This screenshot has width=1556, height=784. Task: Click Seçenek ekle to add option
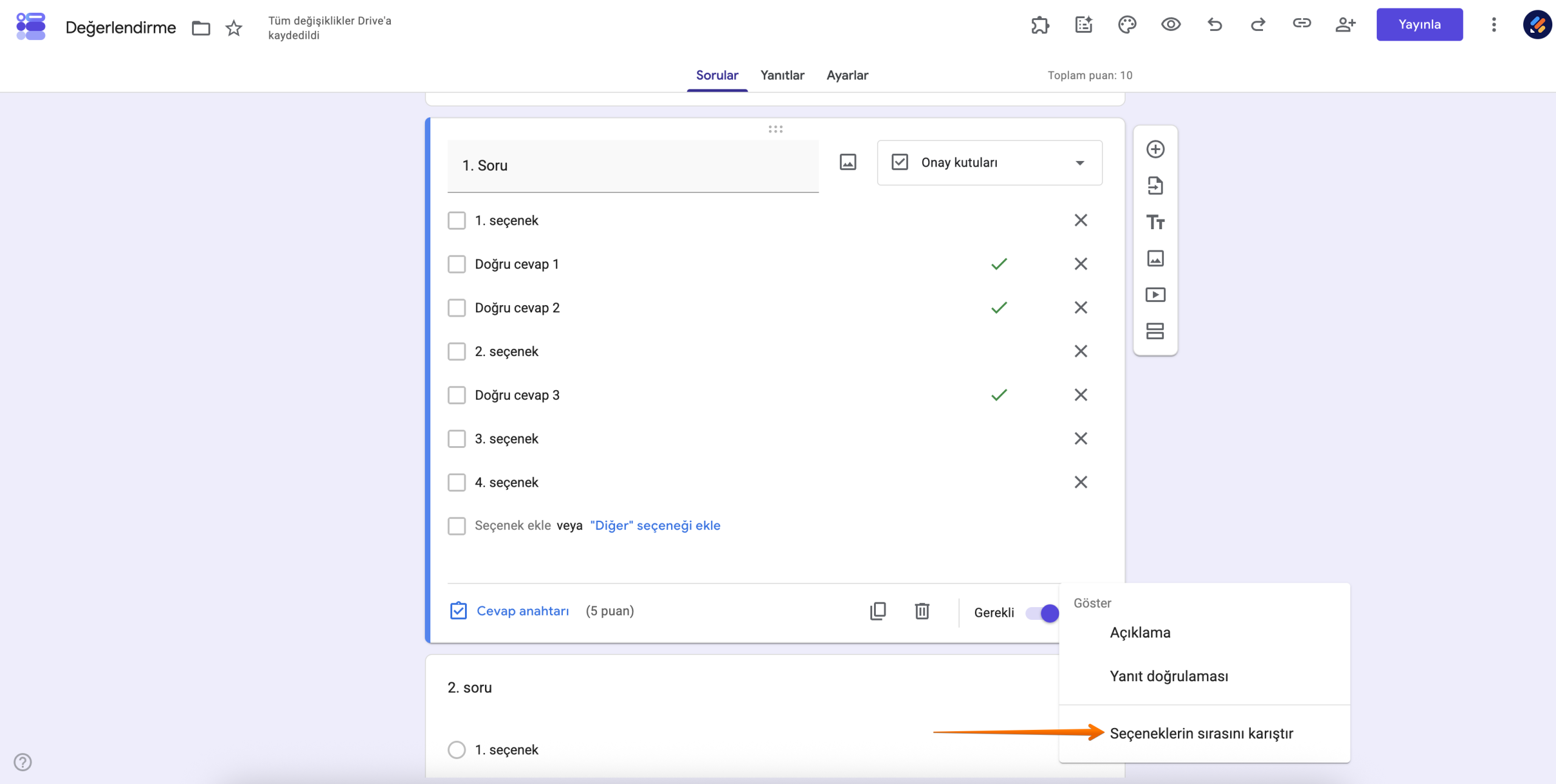pyautogui.click(x=512, y=526)
